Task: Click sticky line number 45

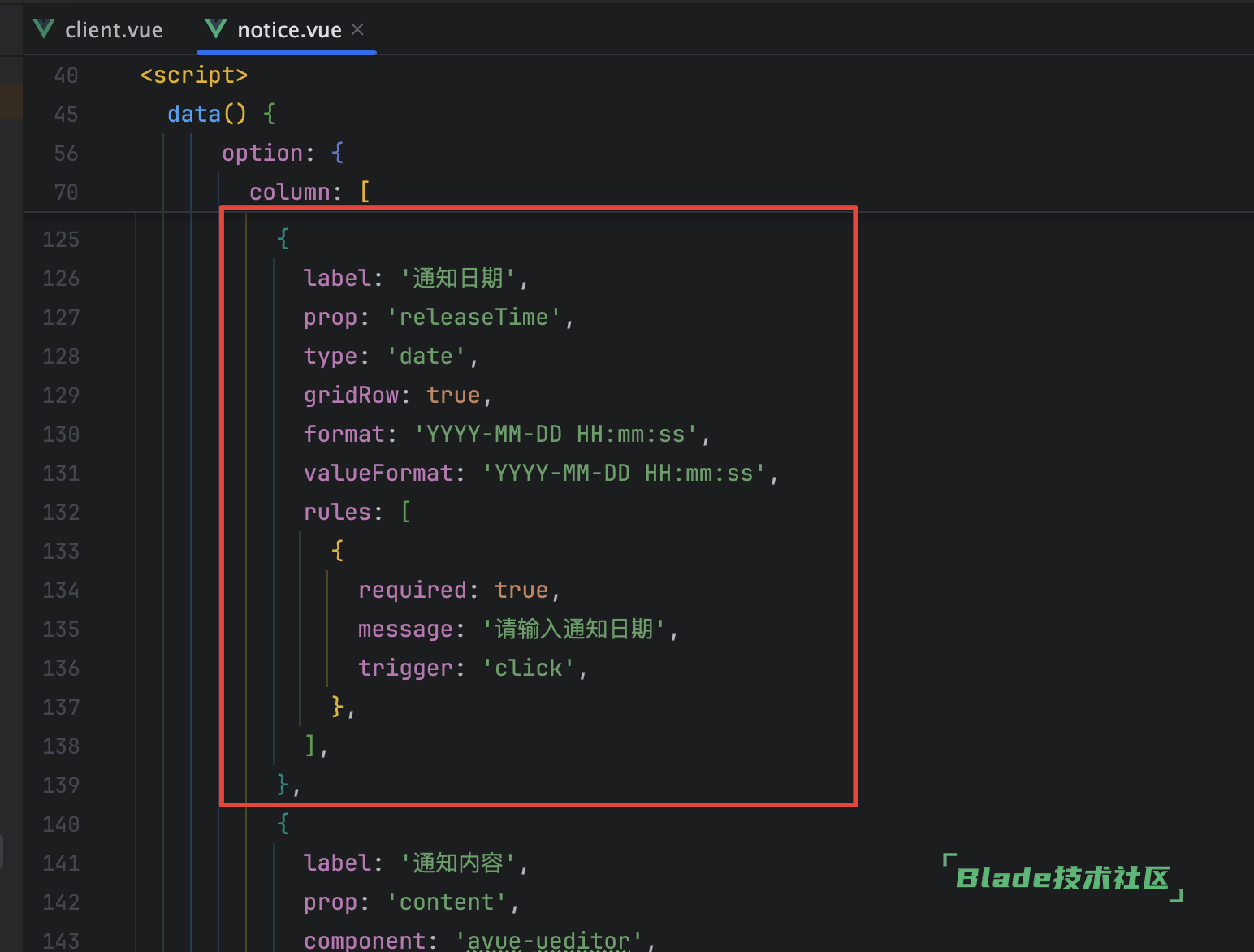Action: pyautogui.click(x=66, y=115)
